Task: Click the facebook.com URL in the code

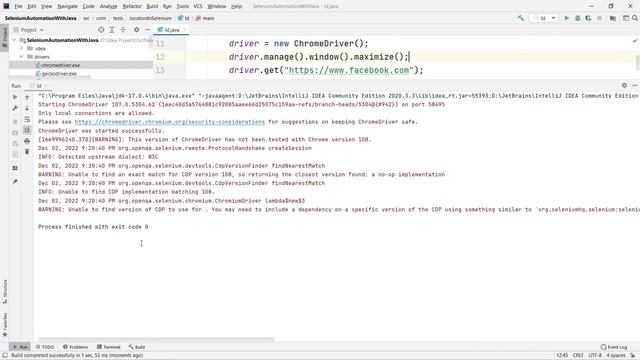Action: coord(349,70)
